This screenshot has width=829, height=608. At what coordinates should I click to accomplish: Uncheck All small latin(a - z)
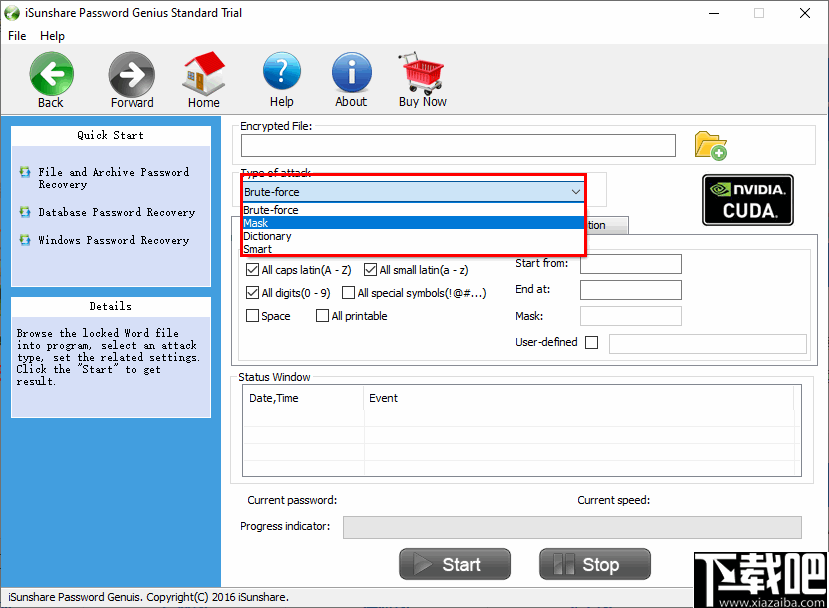(370, 270)
